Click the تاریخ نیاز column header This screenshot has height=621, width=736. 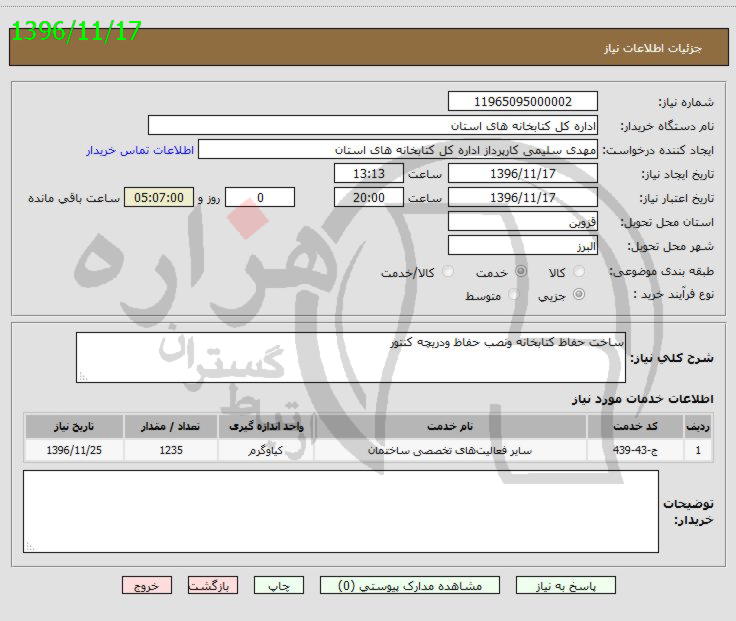[x=74, y=426]
